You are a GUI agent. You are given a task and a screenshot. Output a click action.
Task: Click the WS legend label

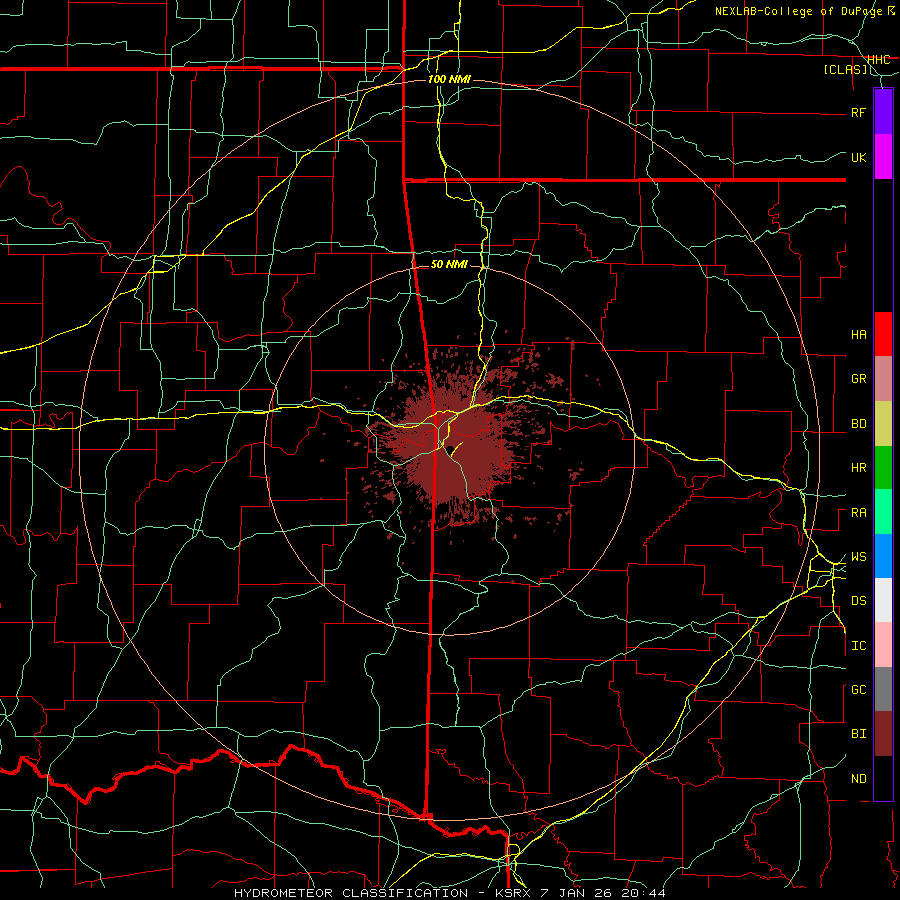858,557
